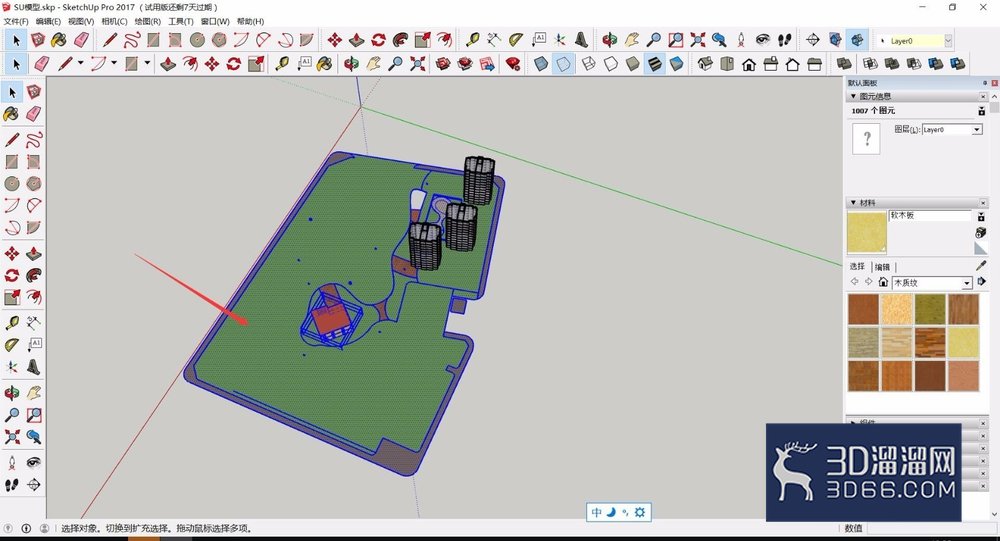Pick the material sample eyedropper icon
Image resolution: width=1000 pixels, height=541 pixels.
[981, 265]
